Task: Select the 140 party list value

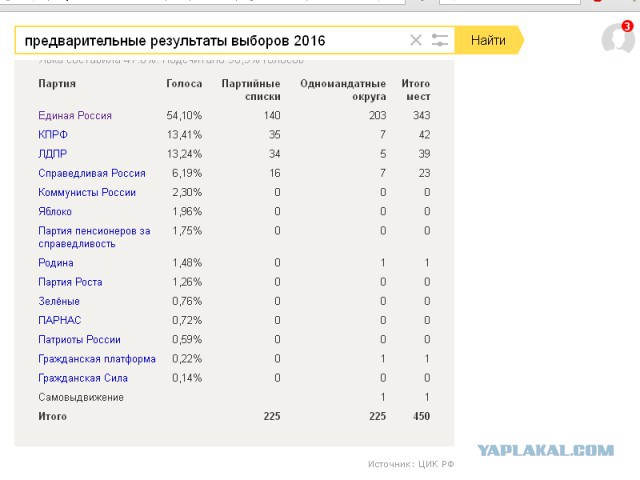Action: [272, 116]
